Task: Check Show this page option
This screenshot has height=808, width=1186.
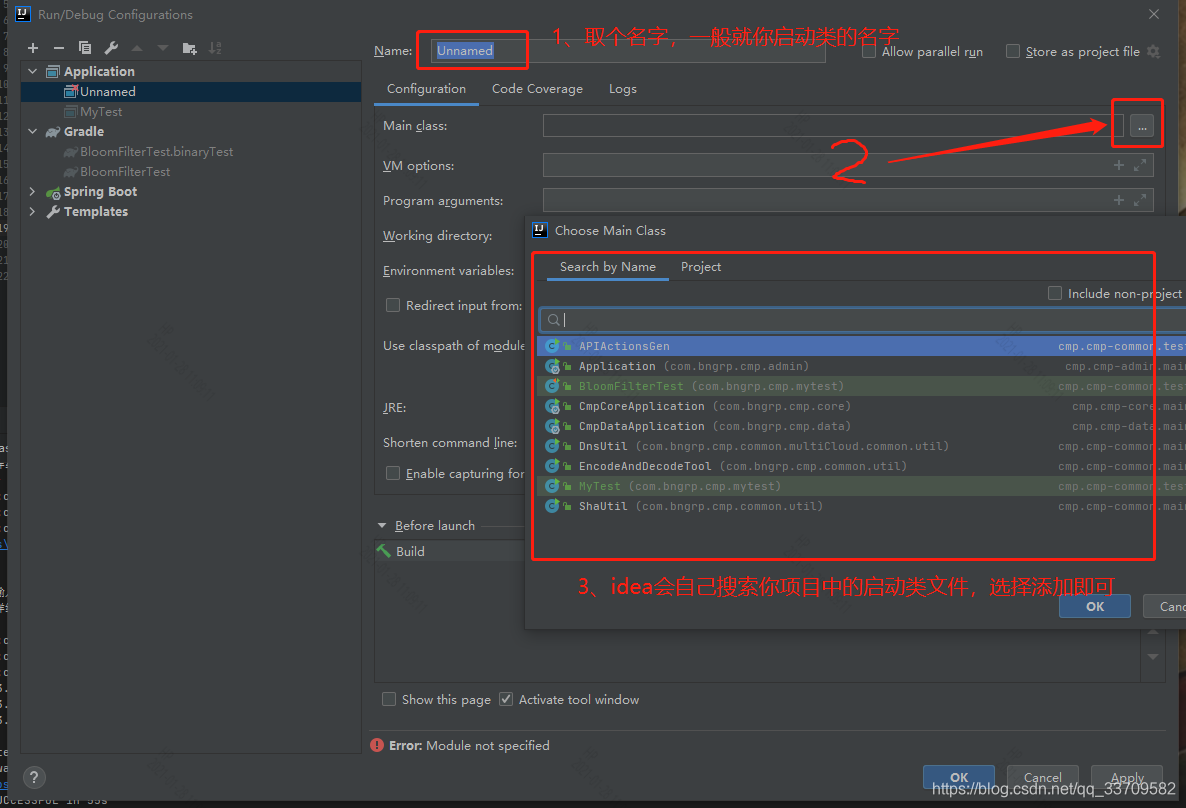Action: coord(389,699)
